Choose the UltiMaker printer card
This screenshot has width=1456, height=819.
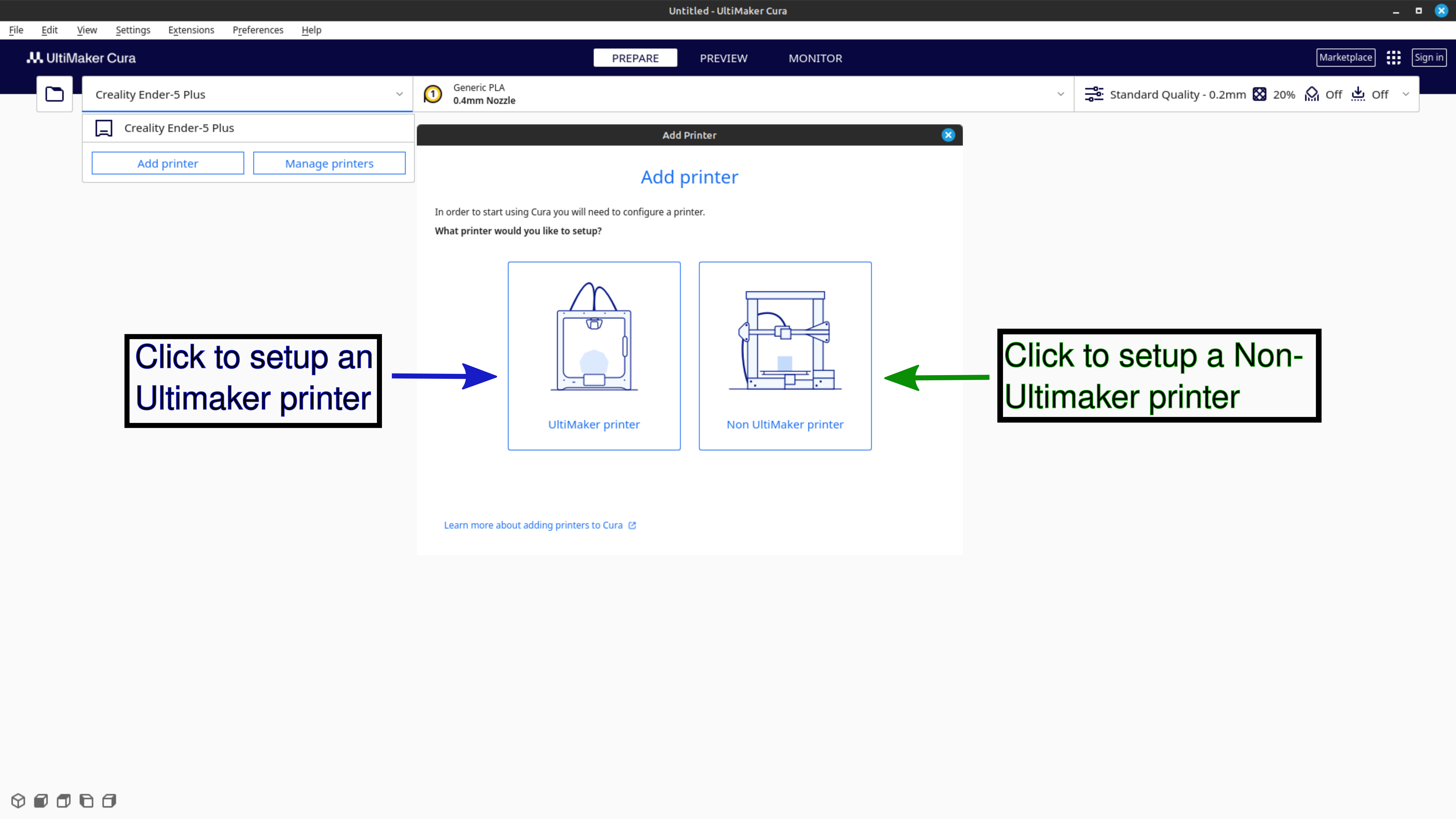point(594,356)
